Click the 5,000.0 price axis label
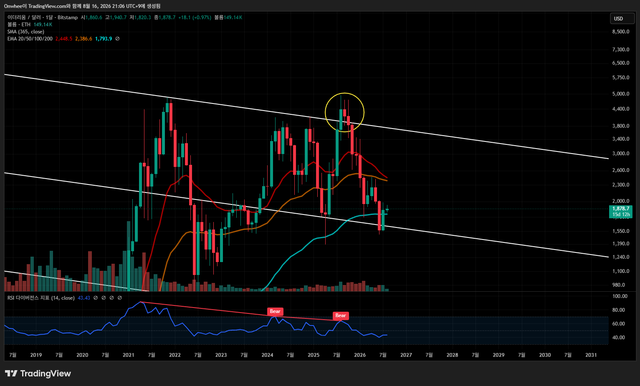Image resolution: width=640 pixels, height=386 pixels. pyautogui.click(x=620, y=94)
